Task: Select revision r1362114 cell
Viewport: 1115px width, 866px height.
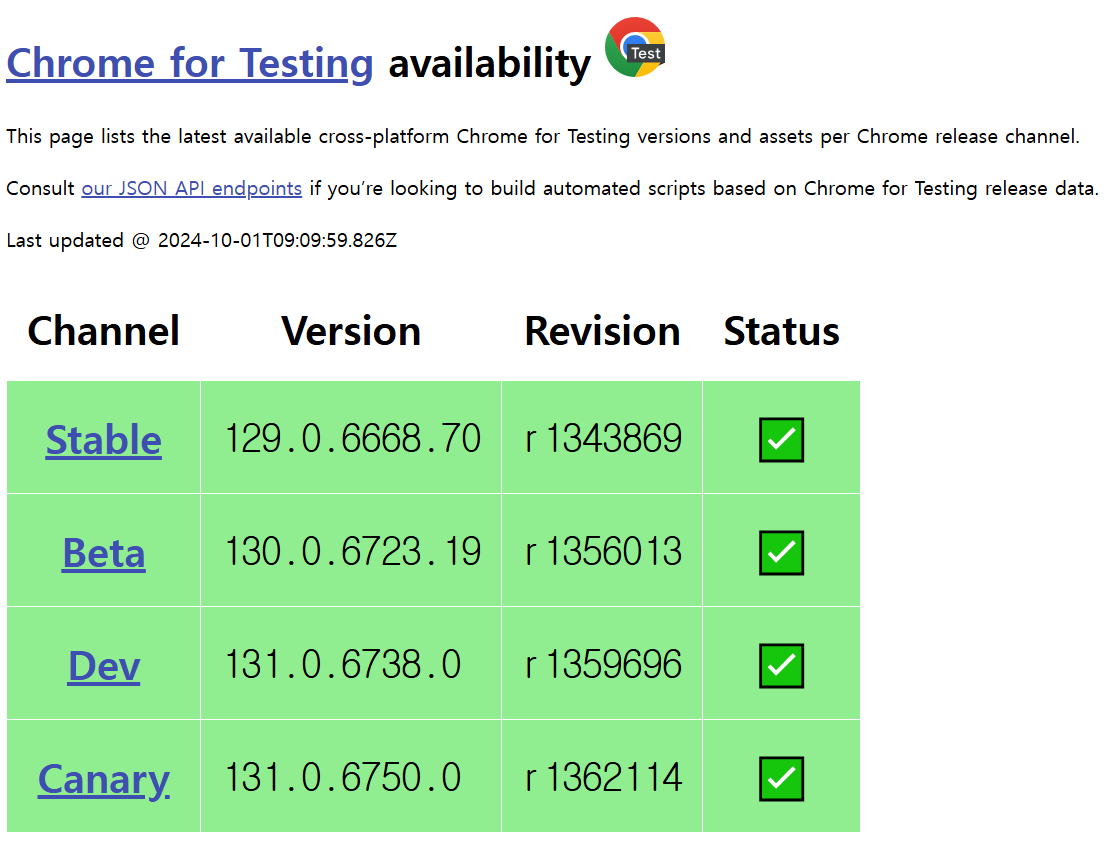Action: pyautogui.click(x=603, y=777)
